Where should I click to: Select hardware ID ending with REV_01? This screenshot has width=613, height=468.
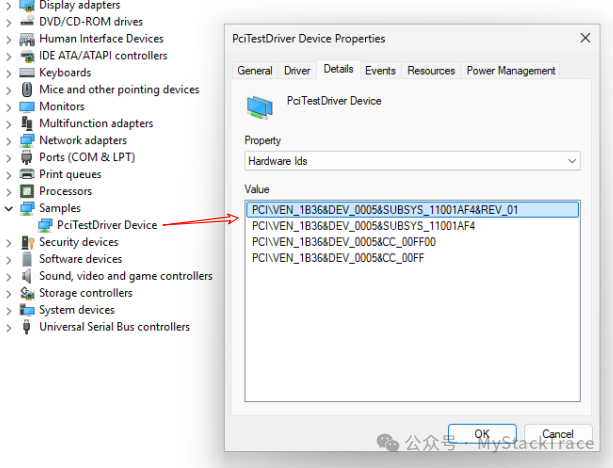tap(412, 210)
